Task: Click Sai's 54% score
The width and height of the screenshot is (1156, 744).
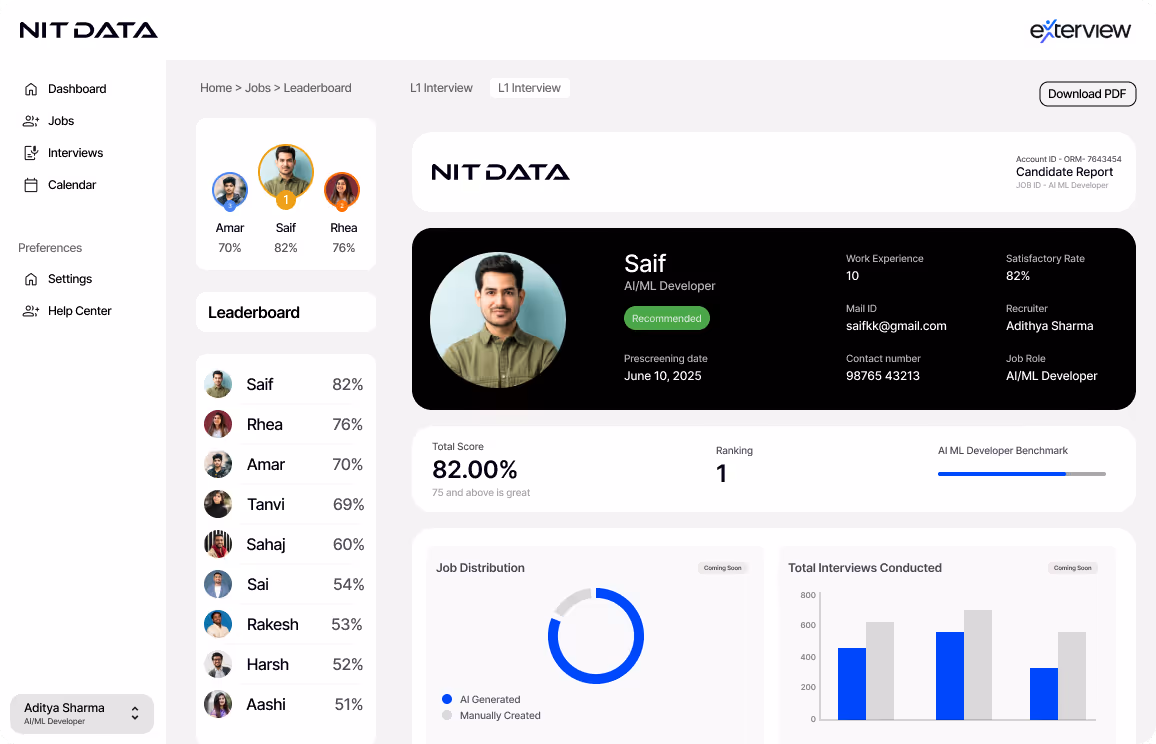Action: pyautogui.click(x=348, y=584)
